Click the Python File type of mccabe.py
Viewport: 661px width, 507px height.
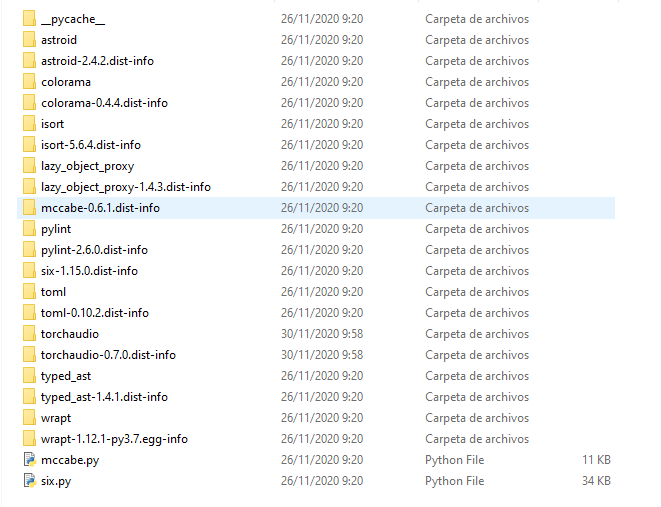(454, 460)
